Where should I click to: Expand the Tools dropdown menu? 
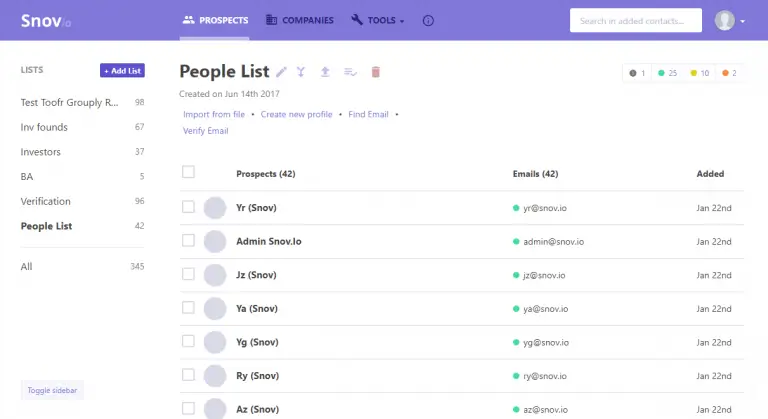tap(378, 20)
